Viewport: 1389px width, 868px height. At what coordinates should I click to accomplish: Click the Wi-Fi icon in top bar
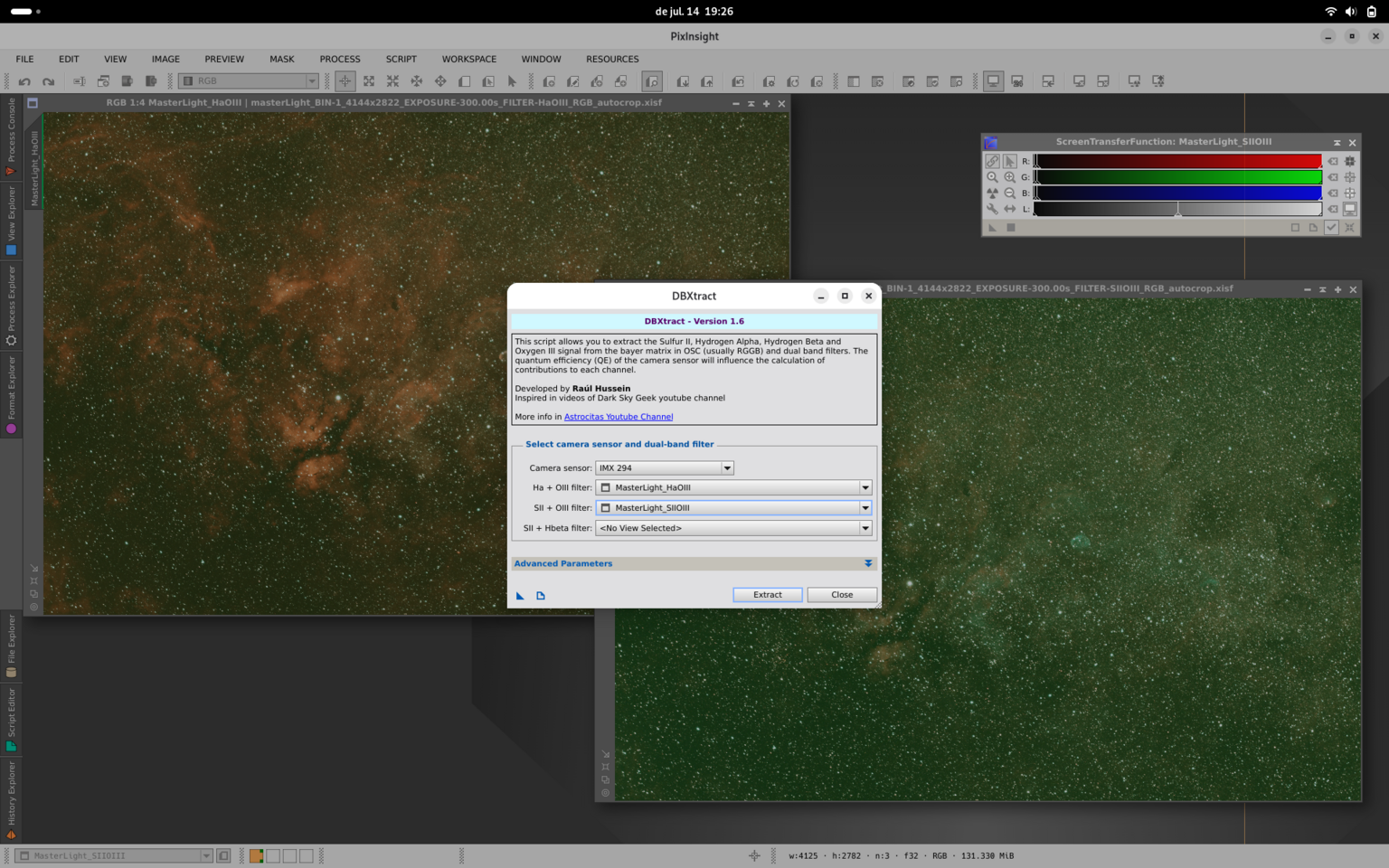click(x=1330, y=12)
